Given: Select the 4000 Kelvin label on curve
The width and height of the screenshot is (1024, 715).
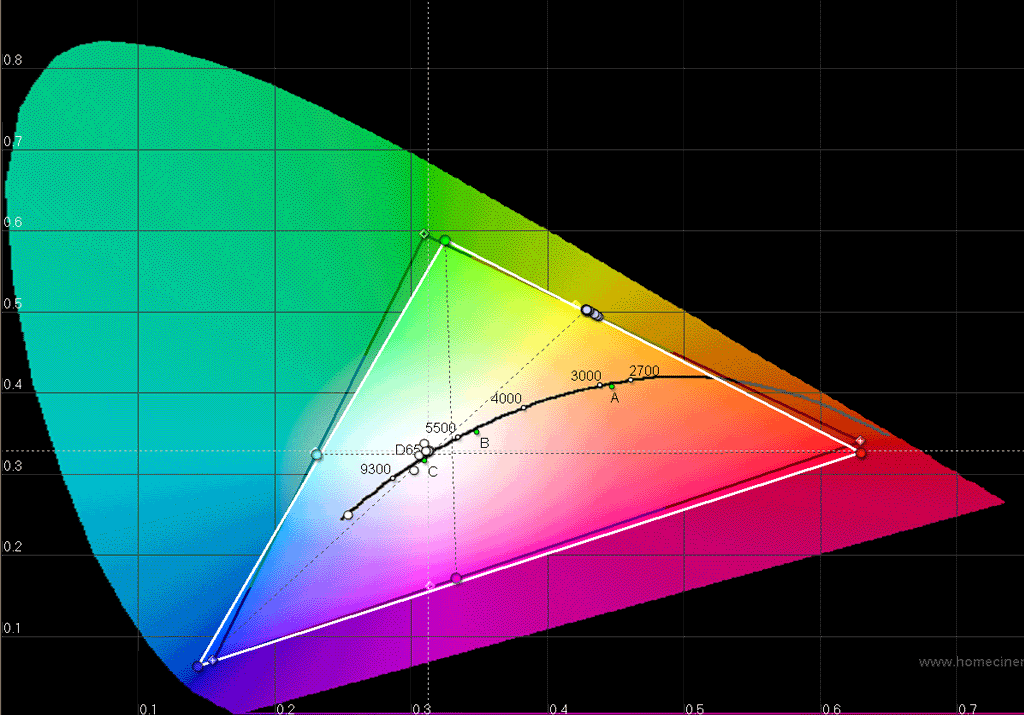Looking at the screenshot, I should [x=506, y=398].
